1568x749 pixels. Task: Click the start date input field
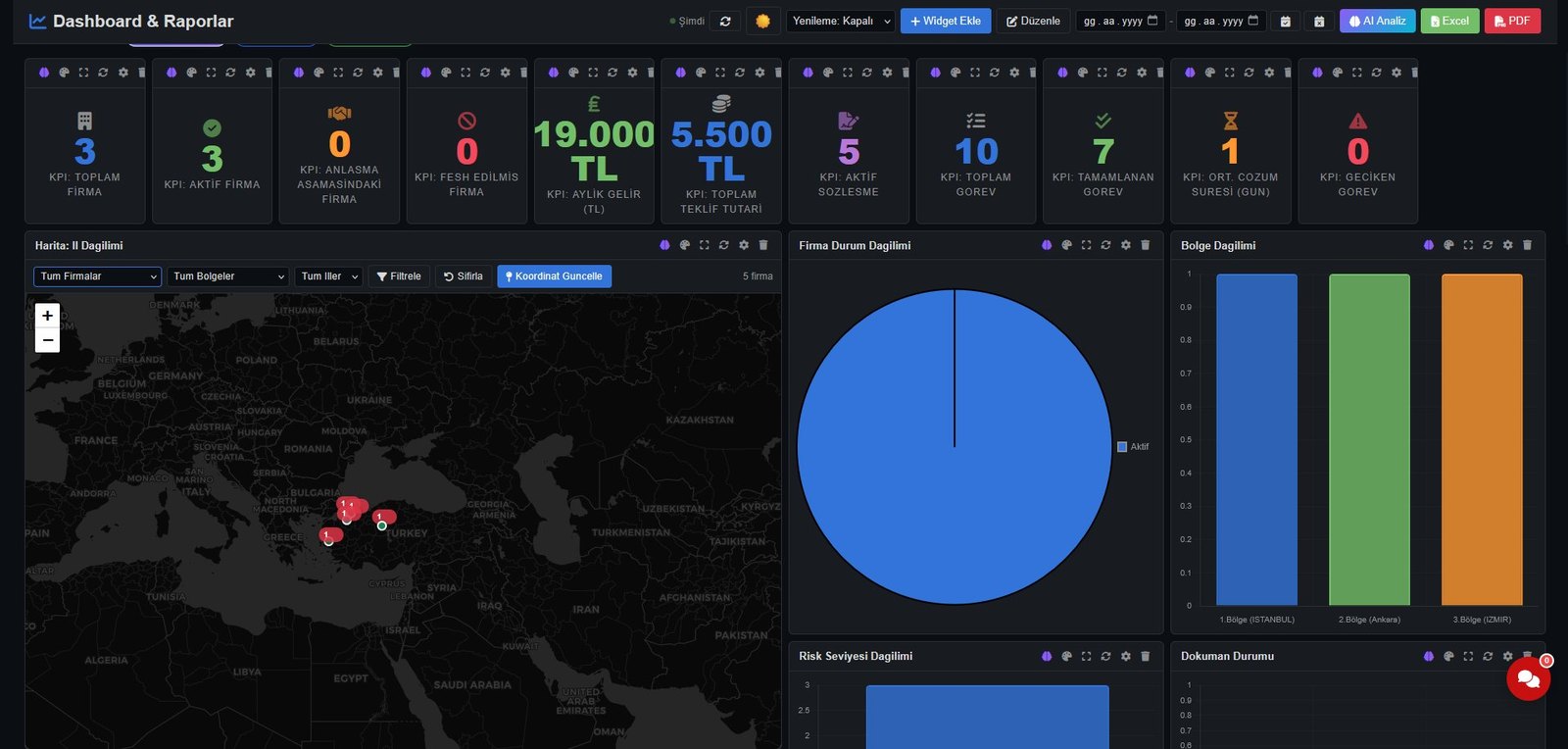pyautogui.click(x=1120, y=21)
